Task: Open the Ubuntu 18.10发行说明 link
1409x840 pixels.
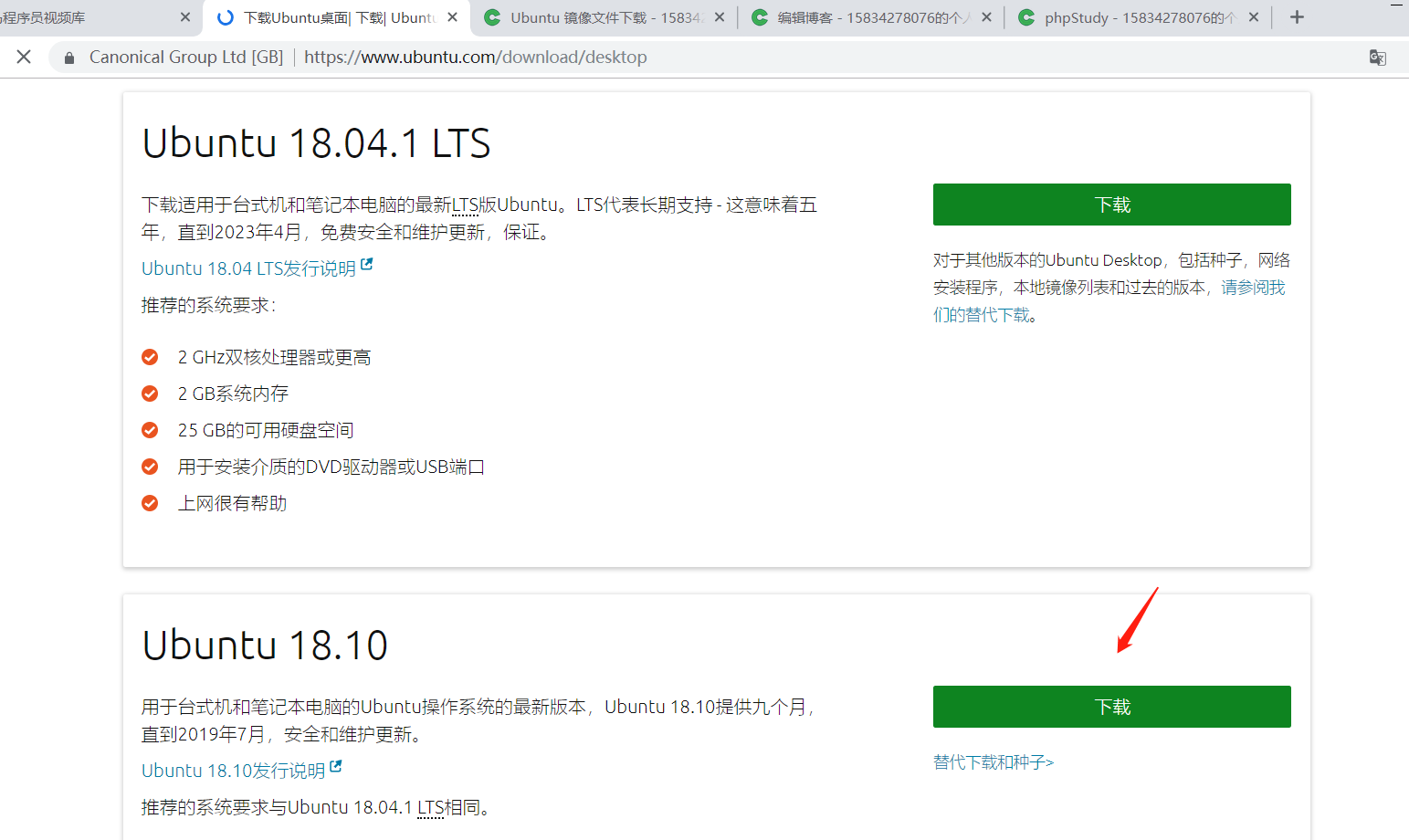Action: pyautogui.click(x=234, y=771)
